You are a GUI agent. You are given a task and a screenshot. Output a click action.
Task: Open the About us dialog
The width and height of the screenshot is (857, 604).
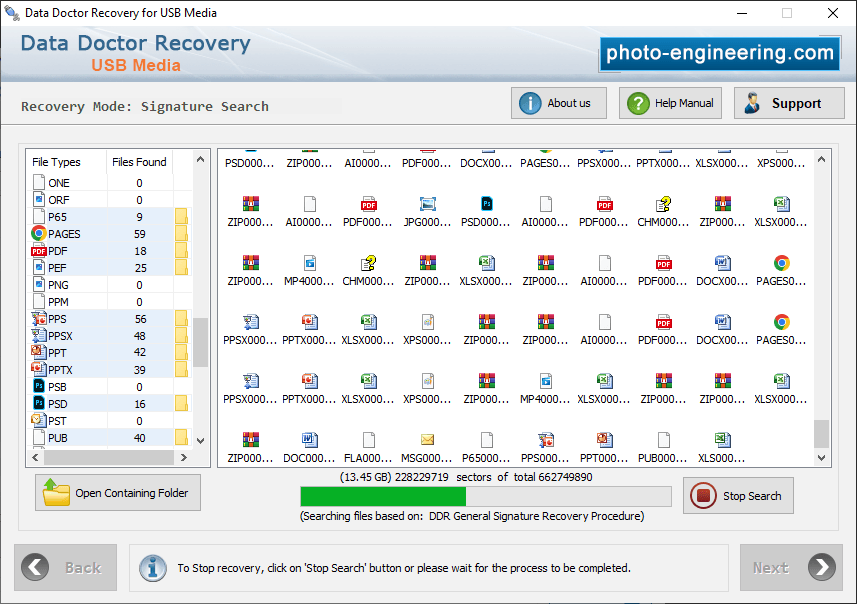tap(559, 103)
